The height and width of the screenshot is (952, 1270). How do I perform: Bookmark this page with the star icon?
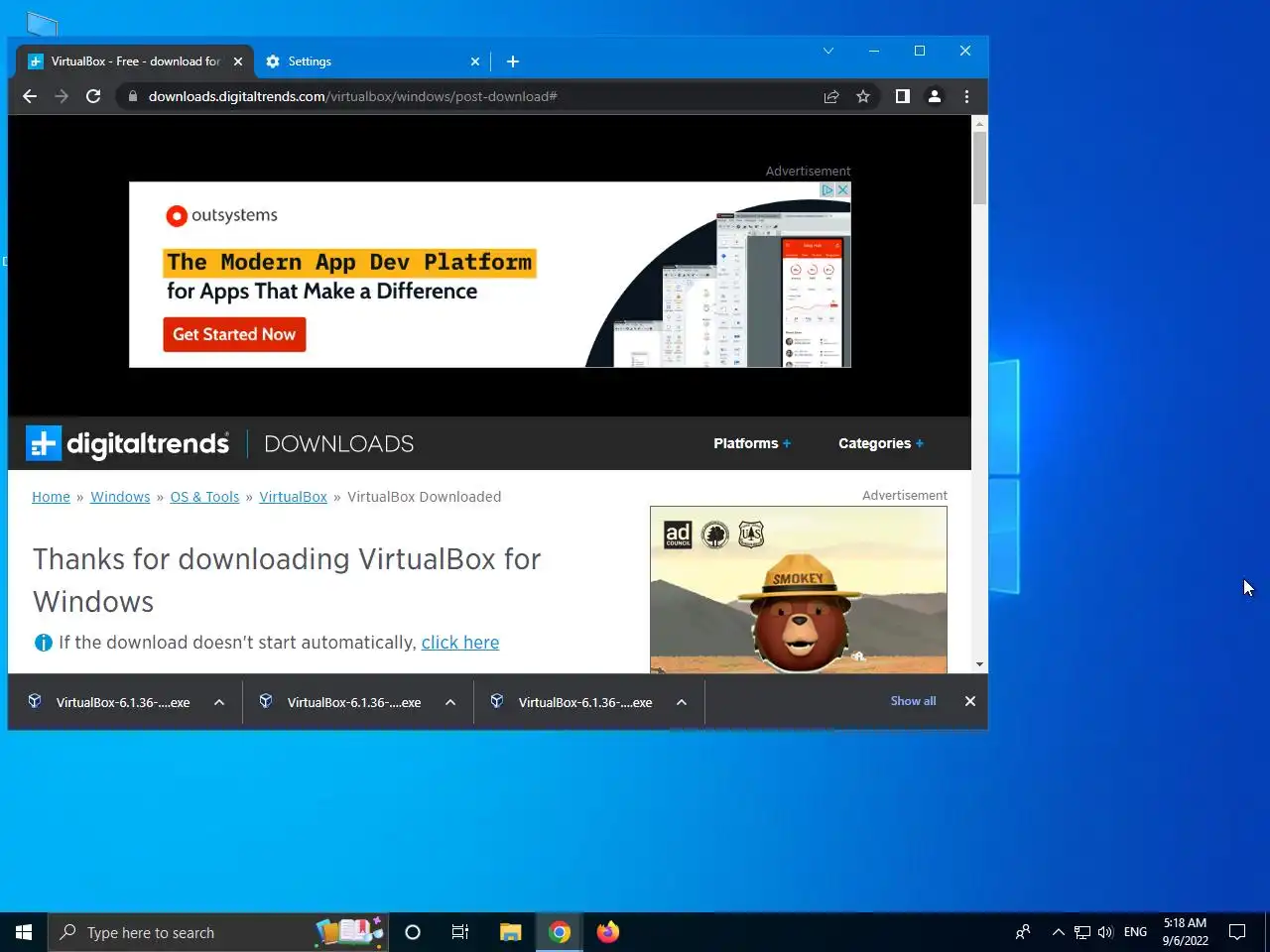(x=863, y=96)
